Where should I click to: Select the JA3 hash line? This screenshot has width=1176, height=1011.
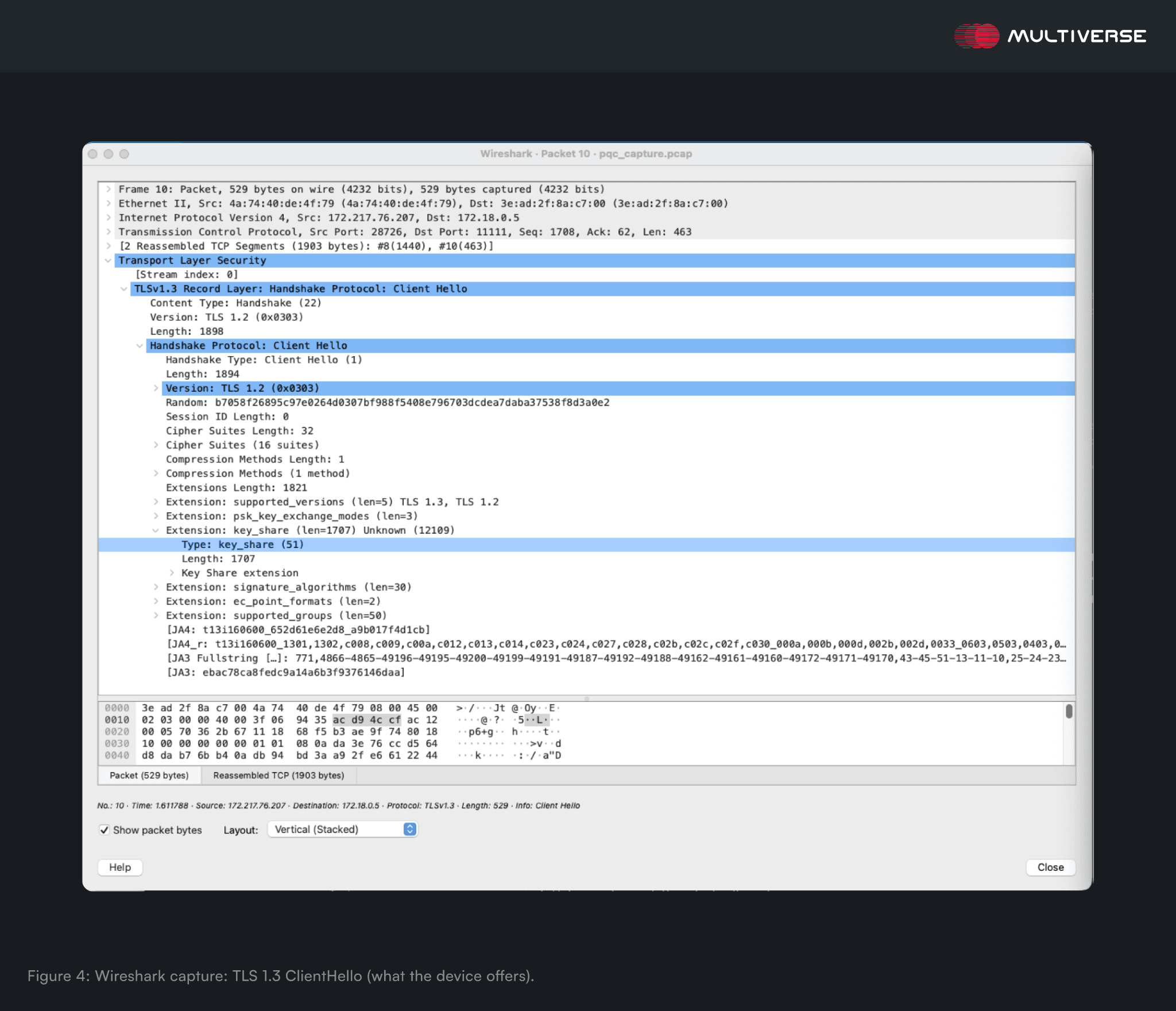286,673
